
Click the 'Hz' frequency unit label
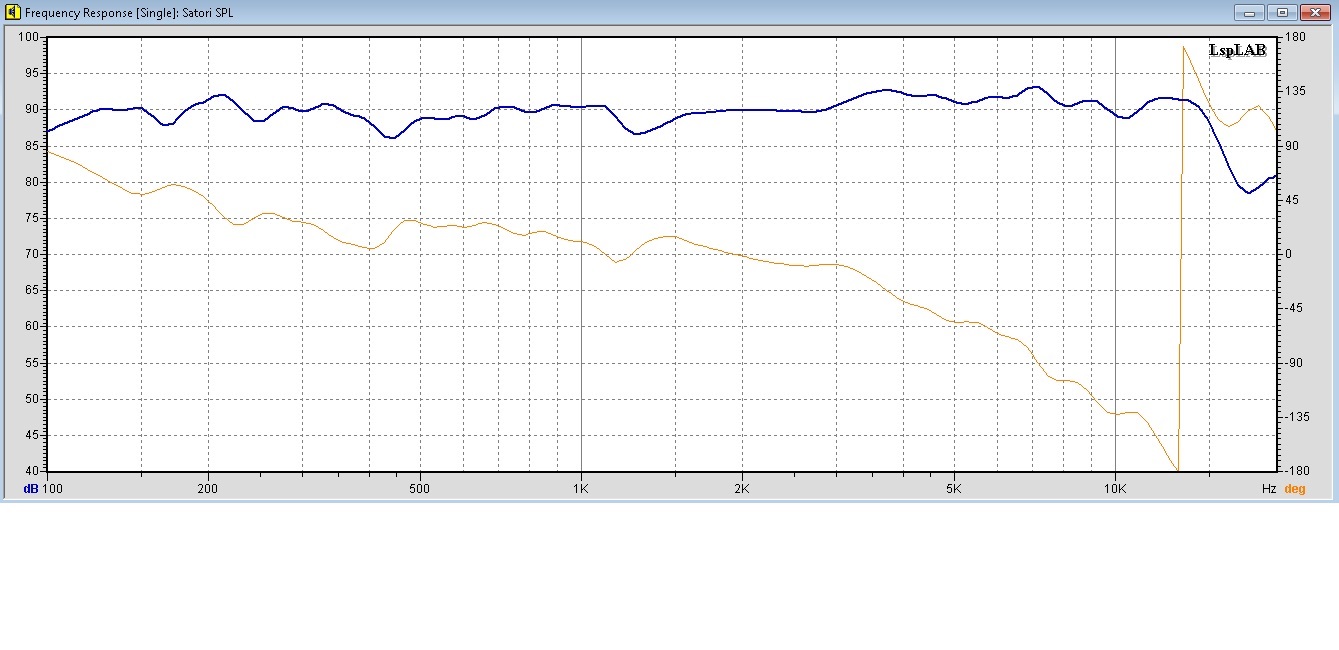point(1268,489)
